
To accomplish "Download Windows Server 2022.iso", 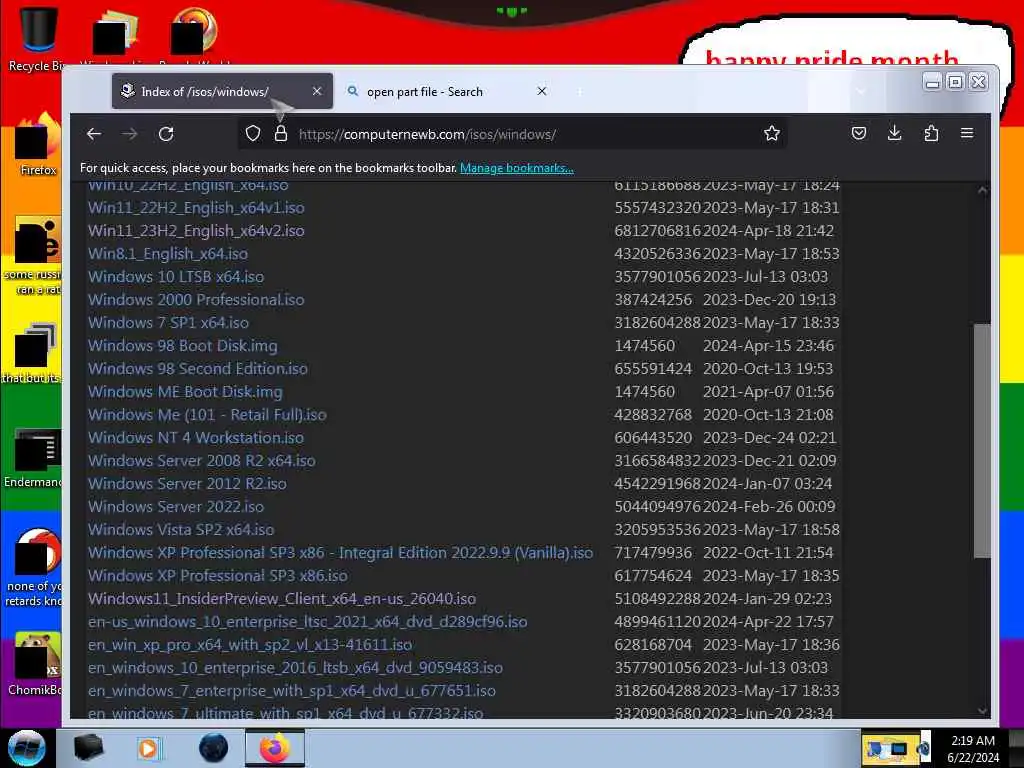I will pyautogui.click(x=176, y=507).
